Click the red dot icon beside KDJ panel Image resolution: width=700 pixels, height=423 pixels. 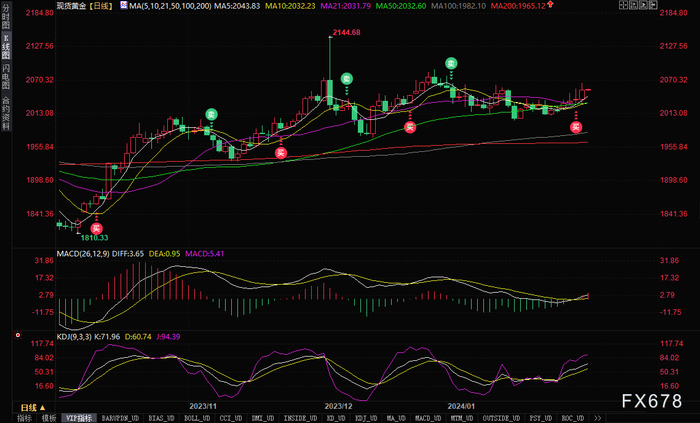[x=18, y=335]
